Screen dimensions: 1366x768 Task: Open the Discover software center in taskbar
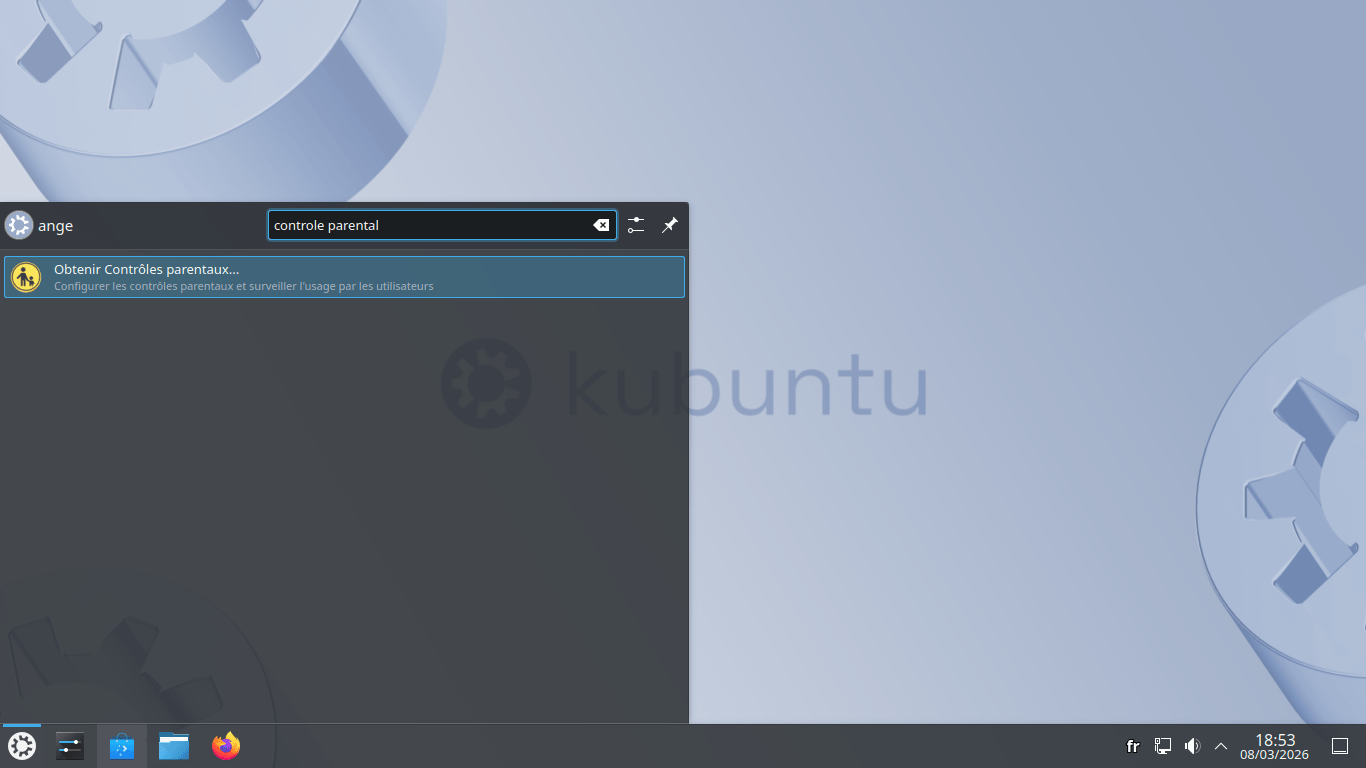(x=122, y=746)
